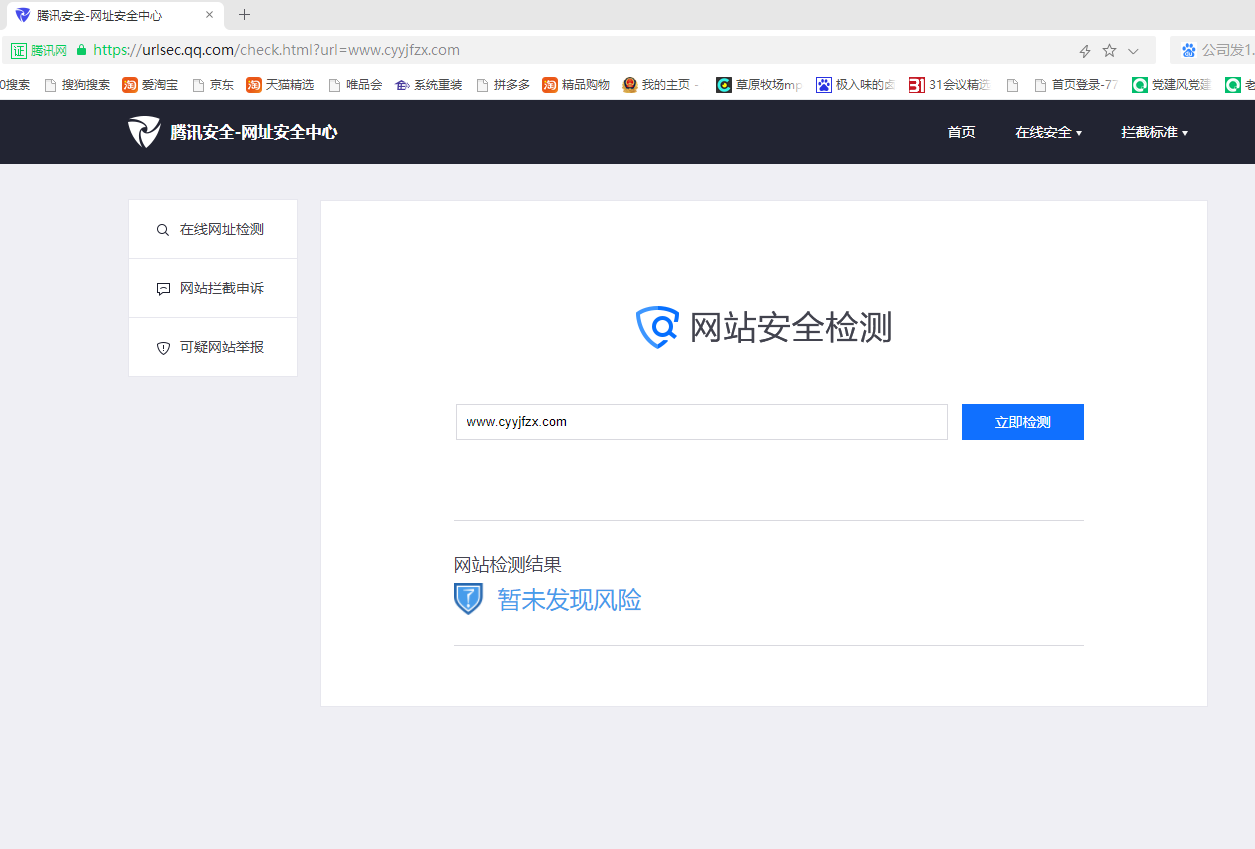1255x849 pixels.
Task: Click the green 证 certificate badge
Action: (x=19, y=50)
